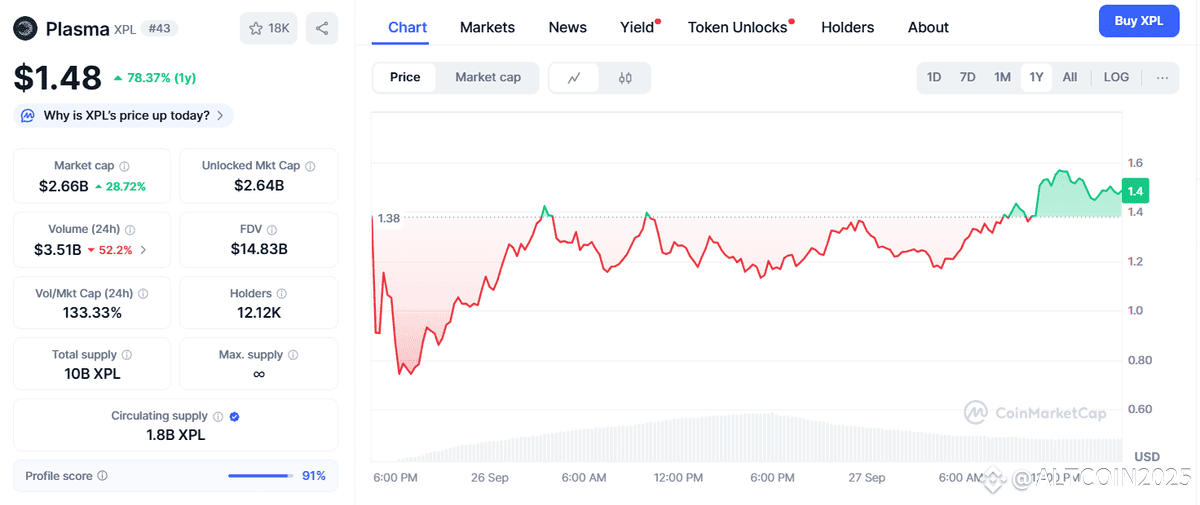Switch to candlestick chart icon
The image size is (1200, 505).
[x=625, y=78]
